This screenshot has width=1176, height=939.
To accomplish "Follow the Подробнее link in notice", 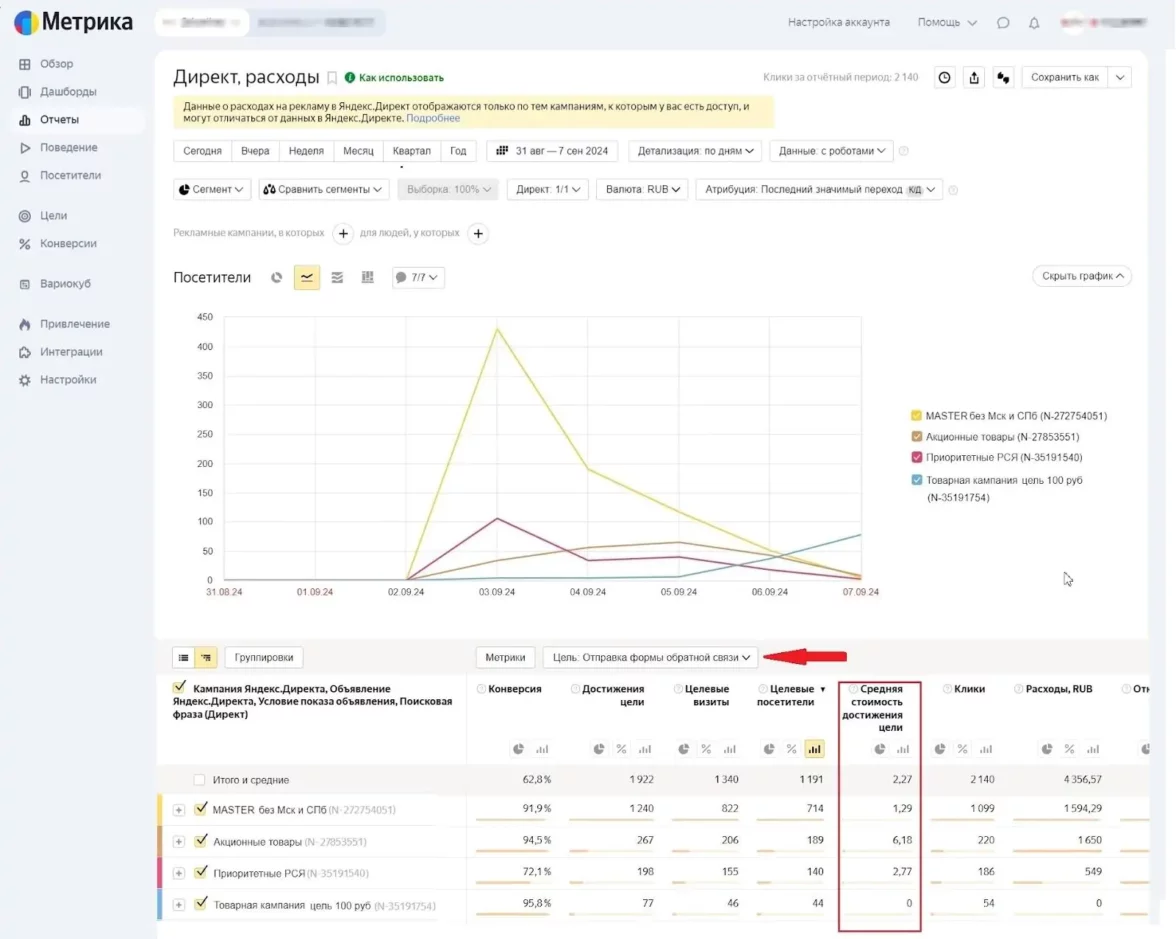I will tap(433, 118).
